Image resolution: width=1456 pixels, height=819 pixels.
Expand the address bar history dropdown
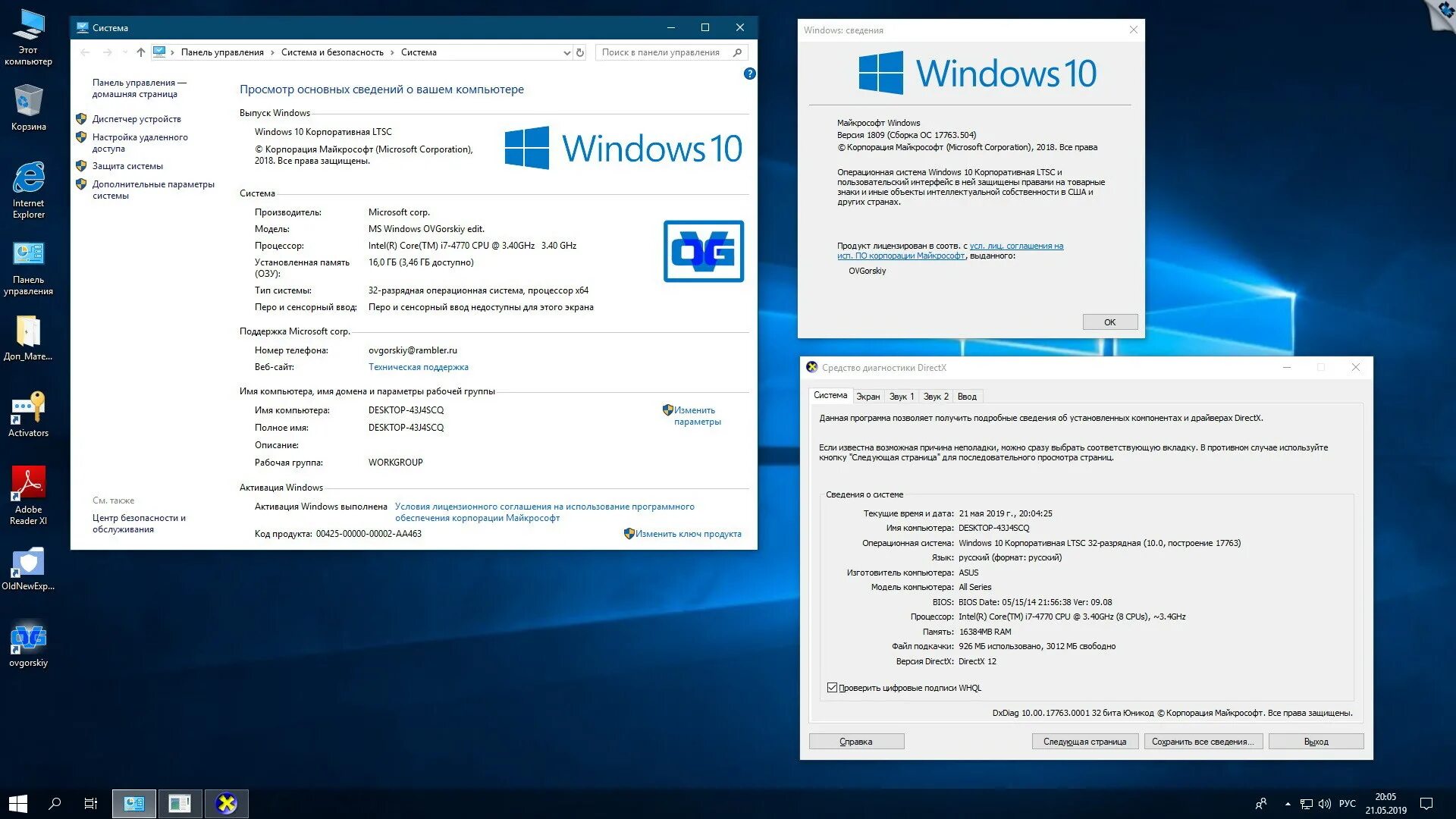click(566, 52)
